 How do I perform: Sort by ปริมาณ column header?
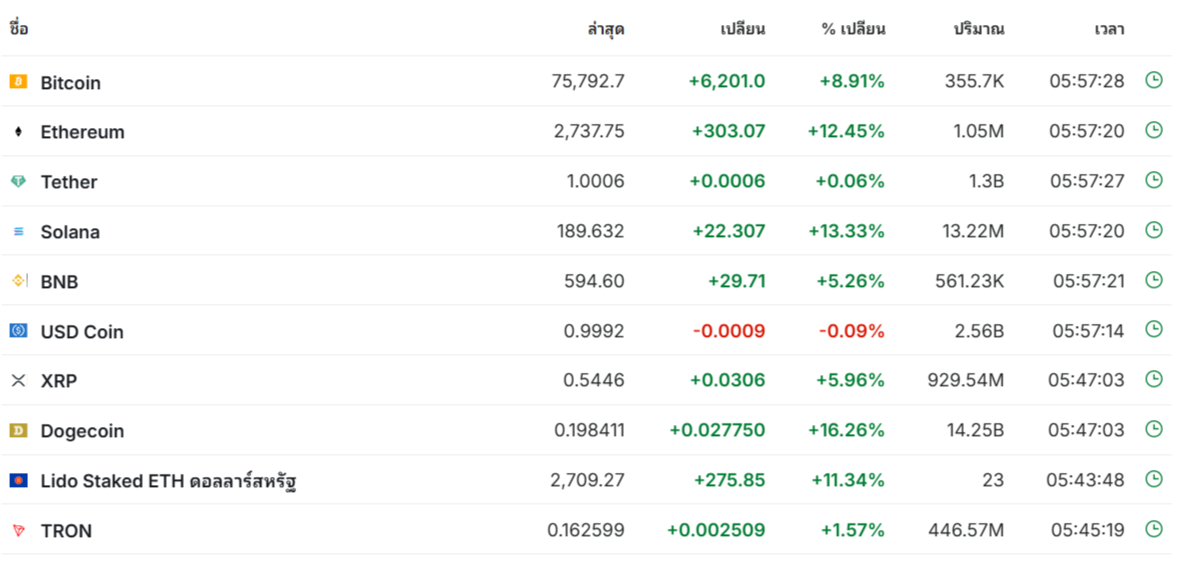coord(979,30)
